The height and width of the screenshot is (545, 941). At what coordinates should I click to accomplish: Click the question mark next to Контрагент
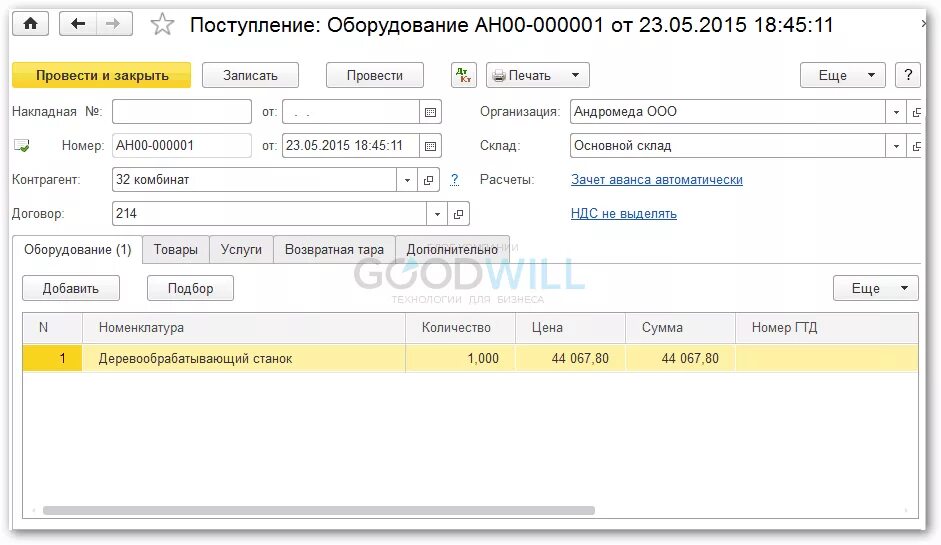[454, 179]
